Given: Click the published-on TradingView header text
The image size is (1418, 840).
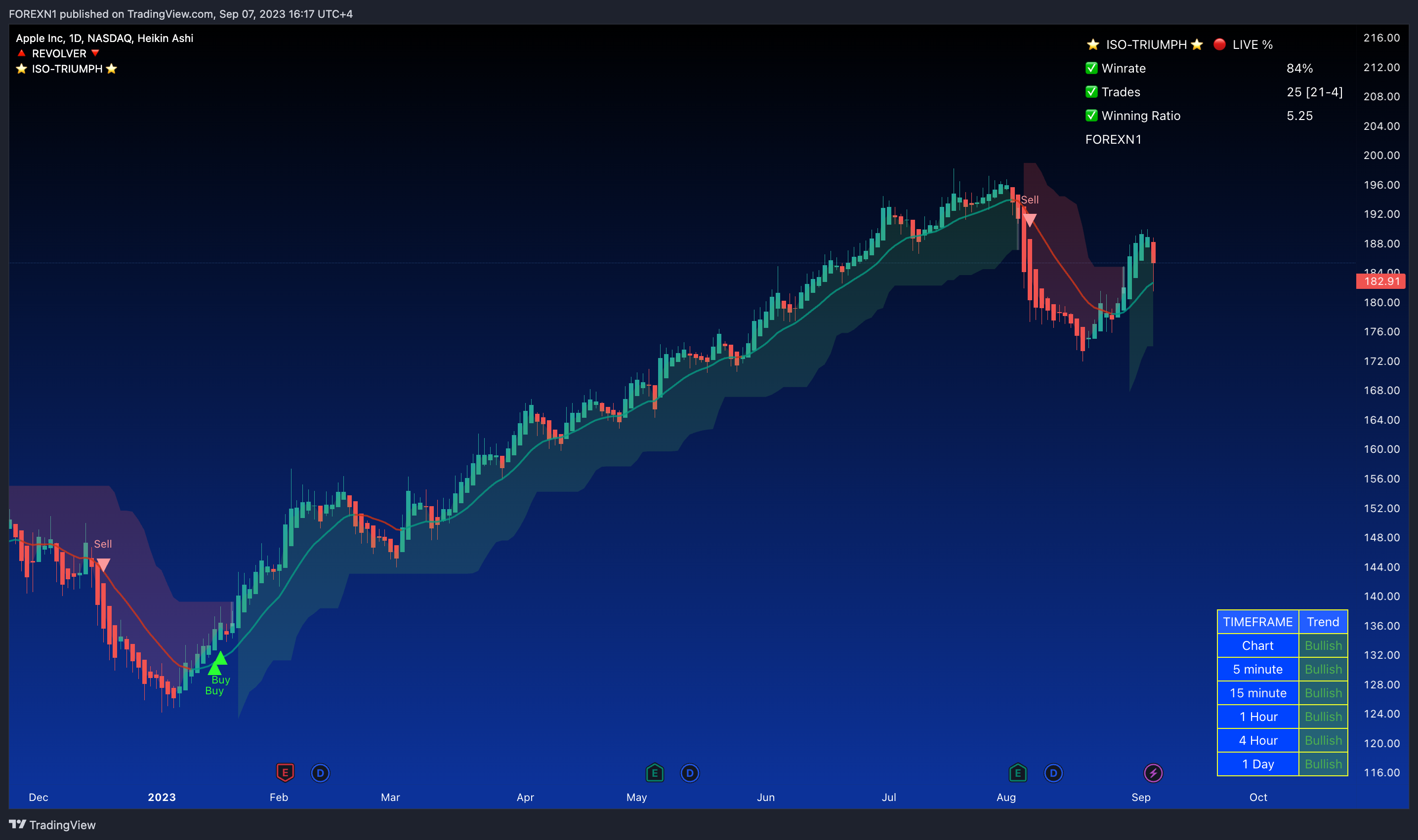Looking at the screenshot, I should pyautogui.click(x=181, y=14).
